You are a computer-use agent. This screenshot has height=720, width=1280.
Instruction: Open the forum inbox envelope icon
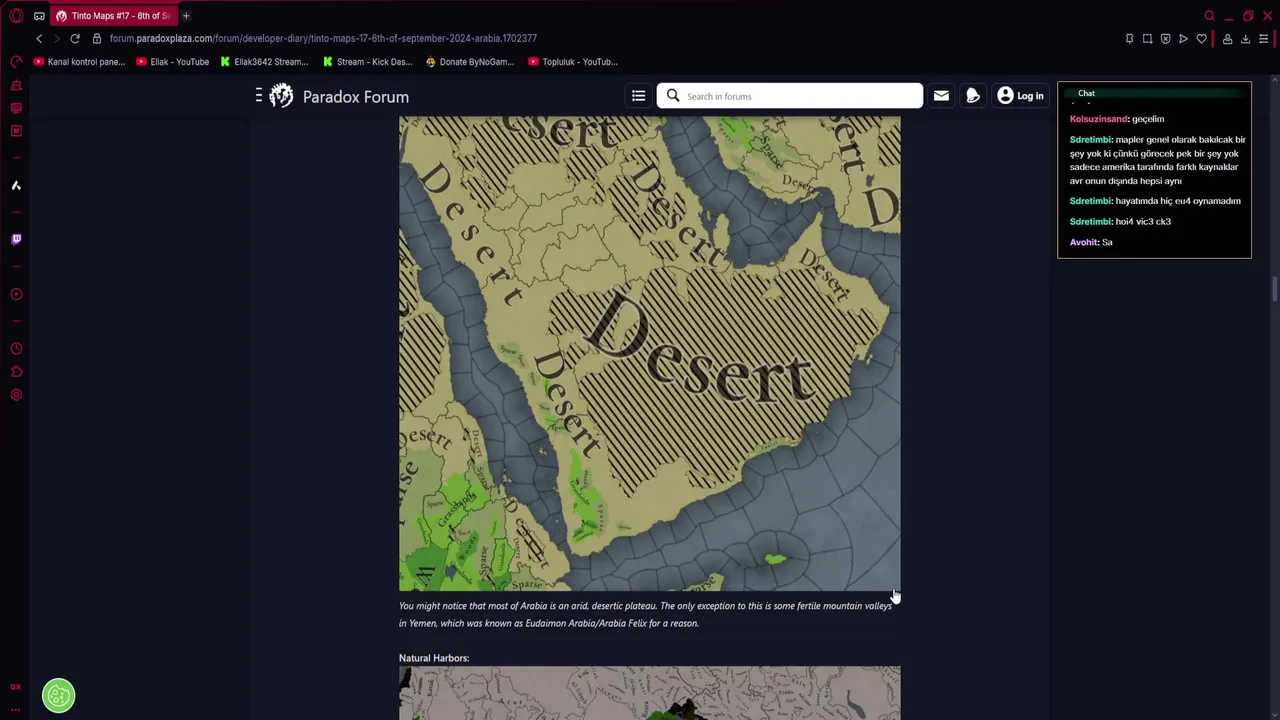[941, 96]
